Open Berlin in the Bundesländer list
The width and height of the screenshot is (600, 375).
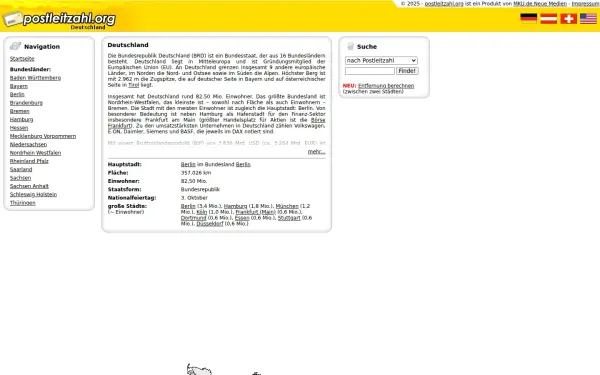17,94
